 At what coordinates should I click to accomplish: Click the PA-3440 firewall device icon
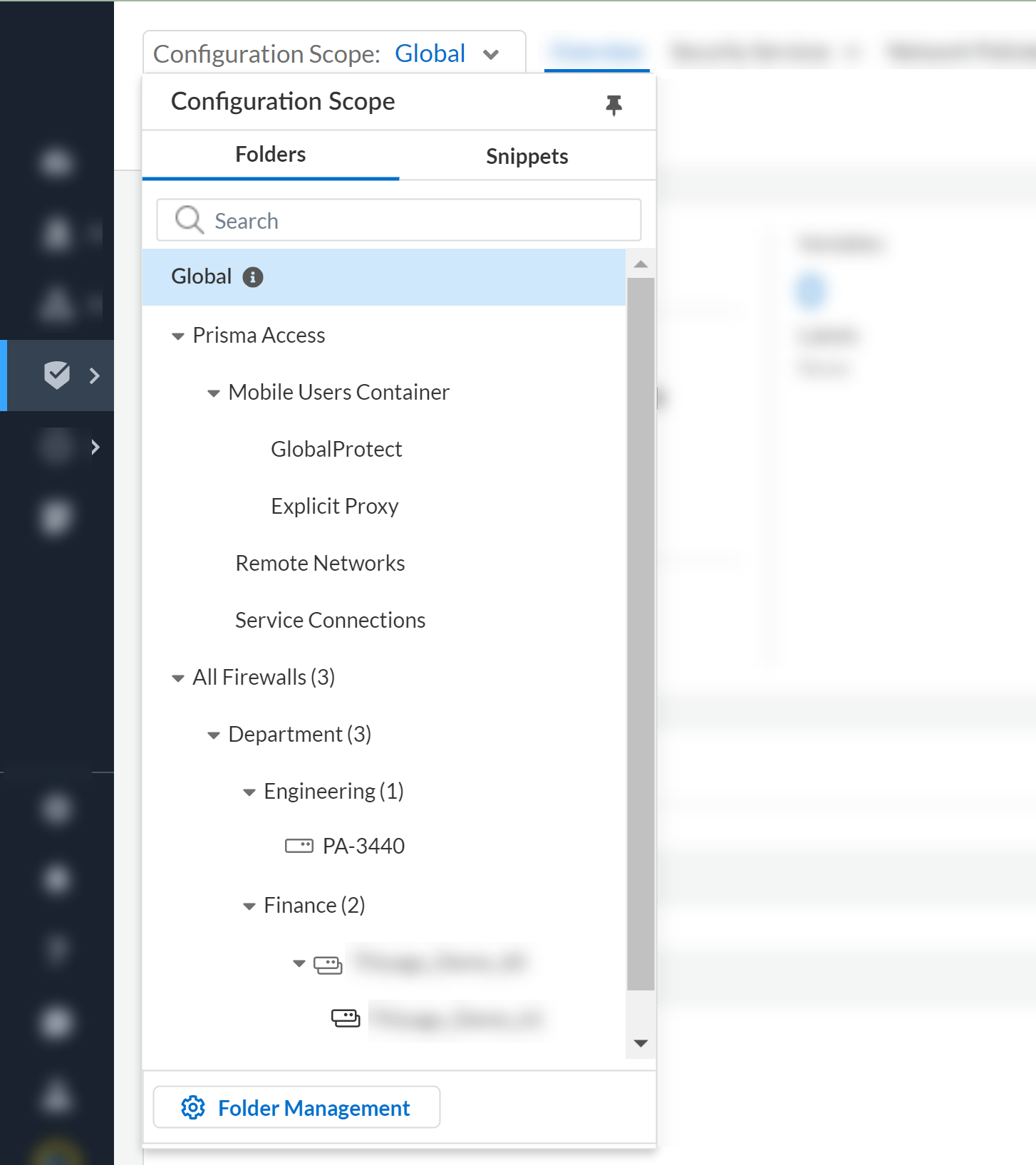pos(299,846)
